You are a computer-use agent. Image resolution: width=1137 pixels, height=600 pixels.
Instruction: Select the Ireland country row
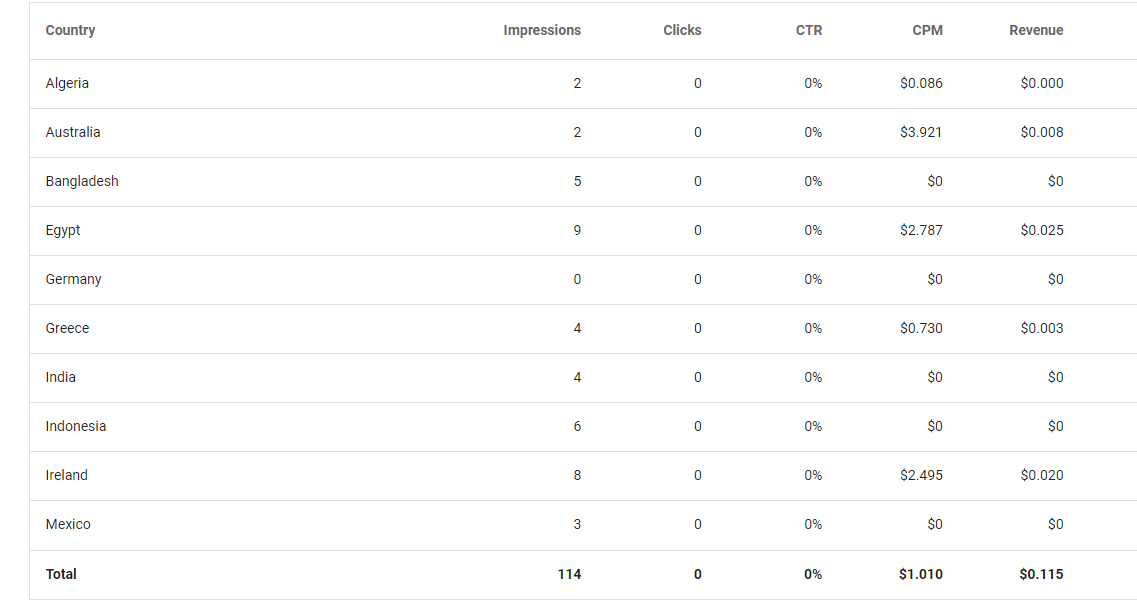pyautogui.click(x=583, y=476)
